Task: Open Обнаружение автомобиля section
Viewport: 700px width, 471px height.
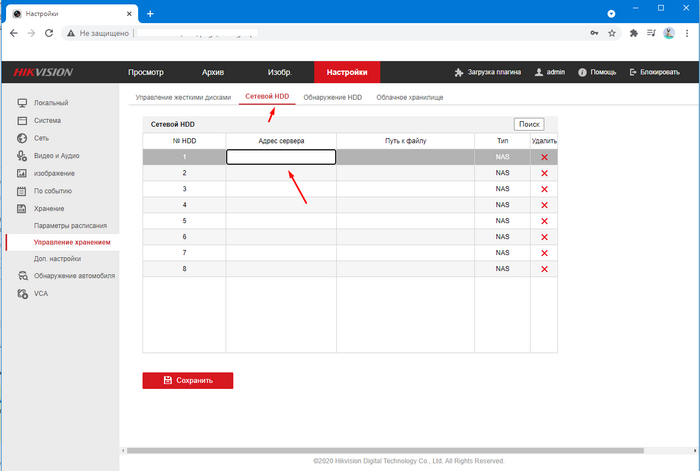Action: click(66, 276)
